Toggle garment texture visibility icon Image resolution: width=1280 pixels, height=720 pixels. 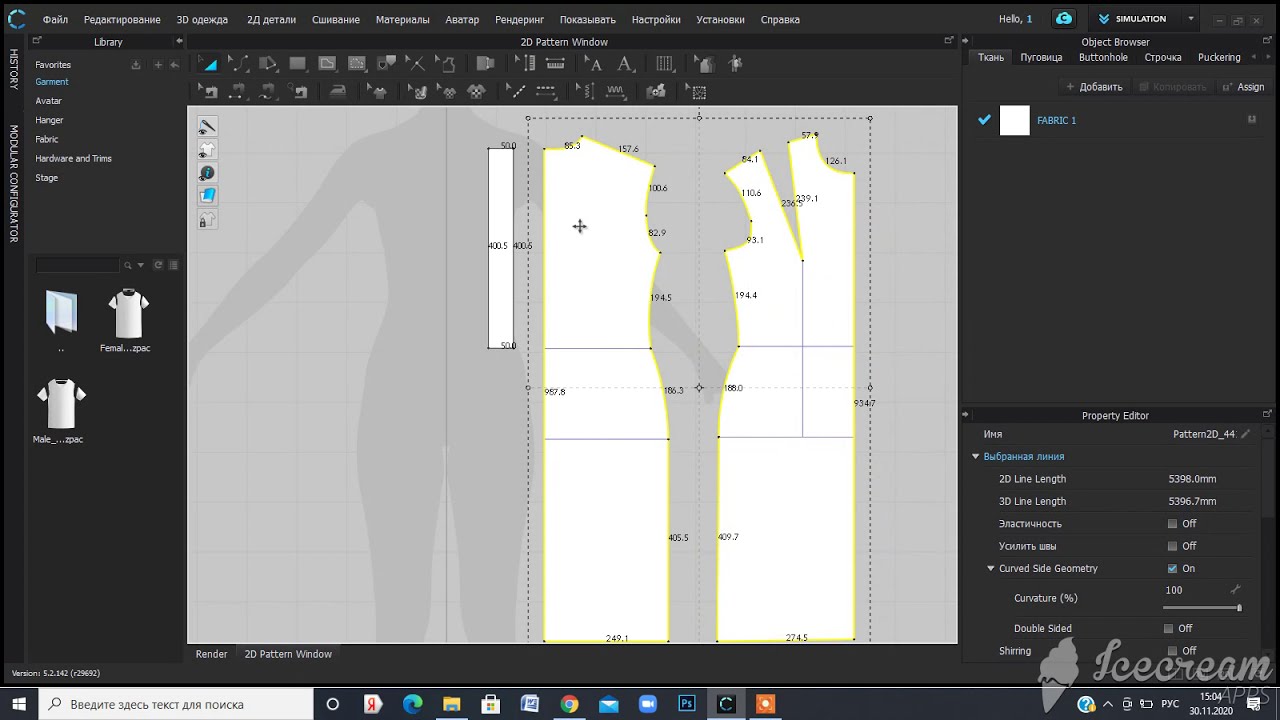point(207,150)
